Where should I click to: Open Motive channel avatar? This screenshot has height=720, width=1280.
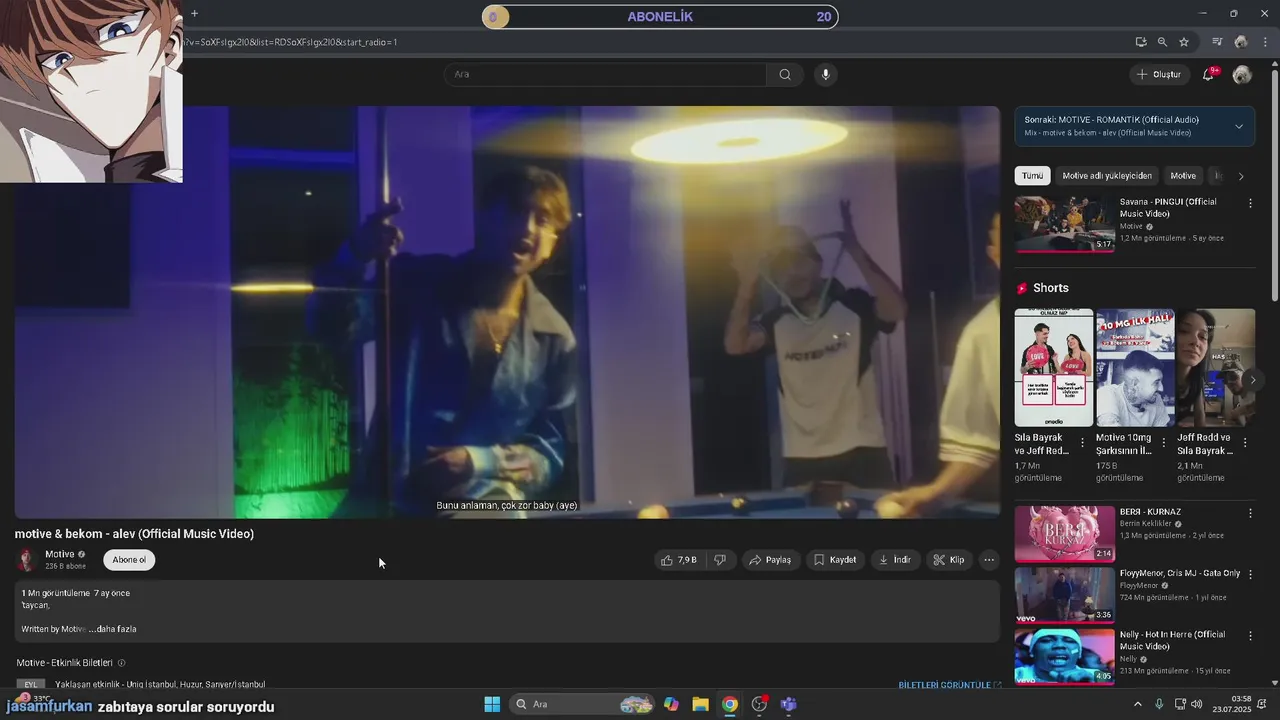tap(27, 560)
